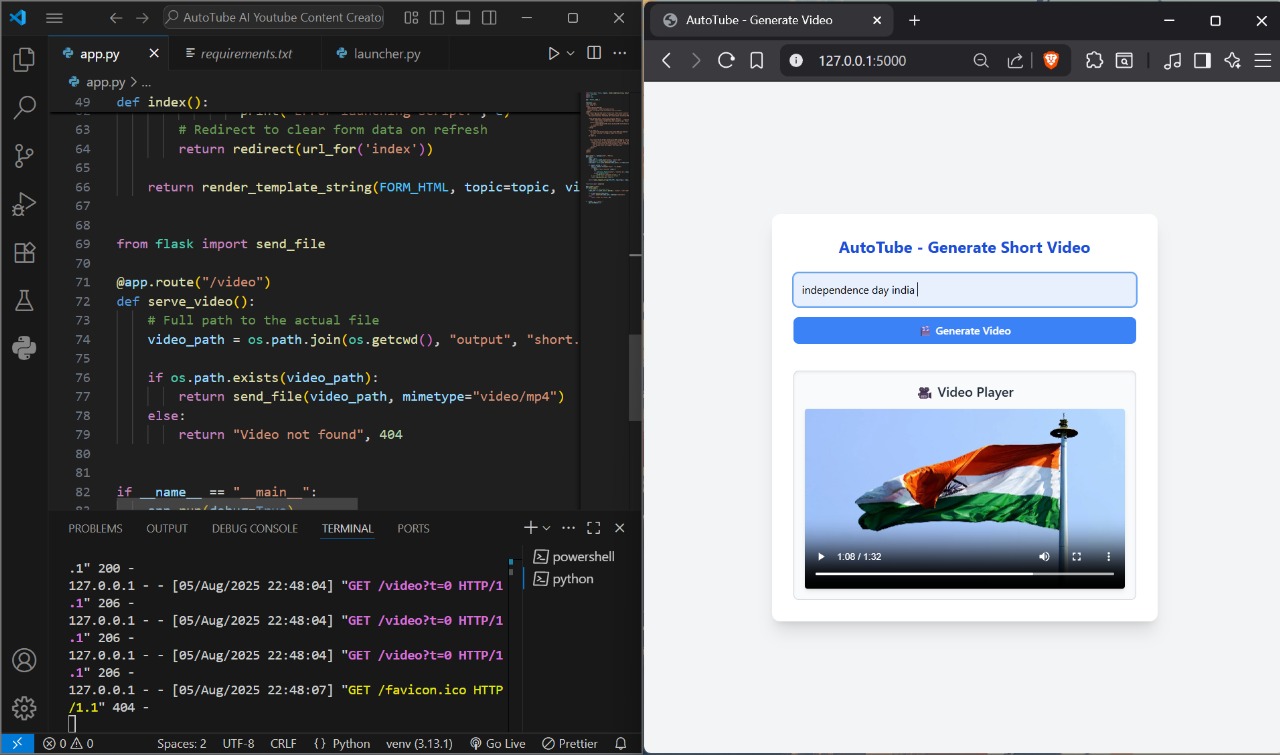Switch to the DEBUG CONSOLE panel tab

pyautogui.click(x=254, y=528)
